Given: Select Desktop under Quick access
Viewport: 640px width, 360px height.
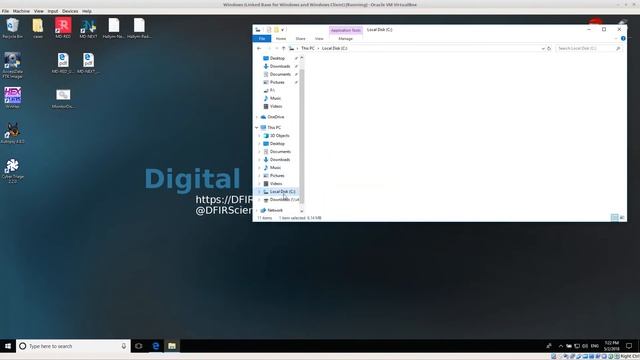Looking at the screenshot, I should (278, 58).
